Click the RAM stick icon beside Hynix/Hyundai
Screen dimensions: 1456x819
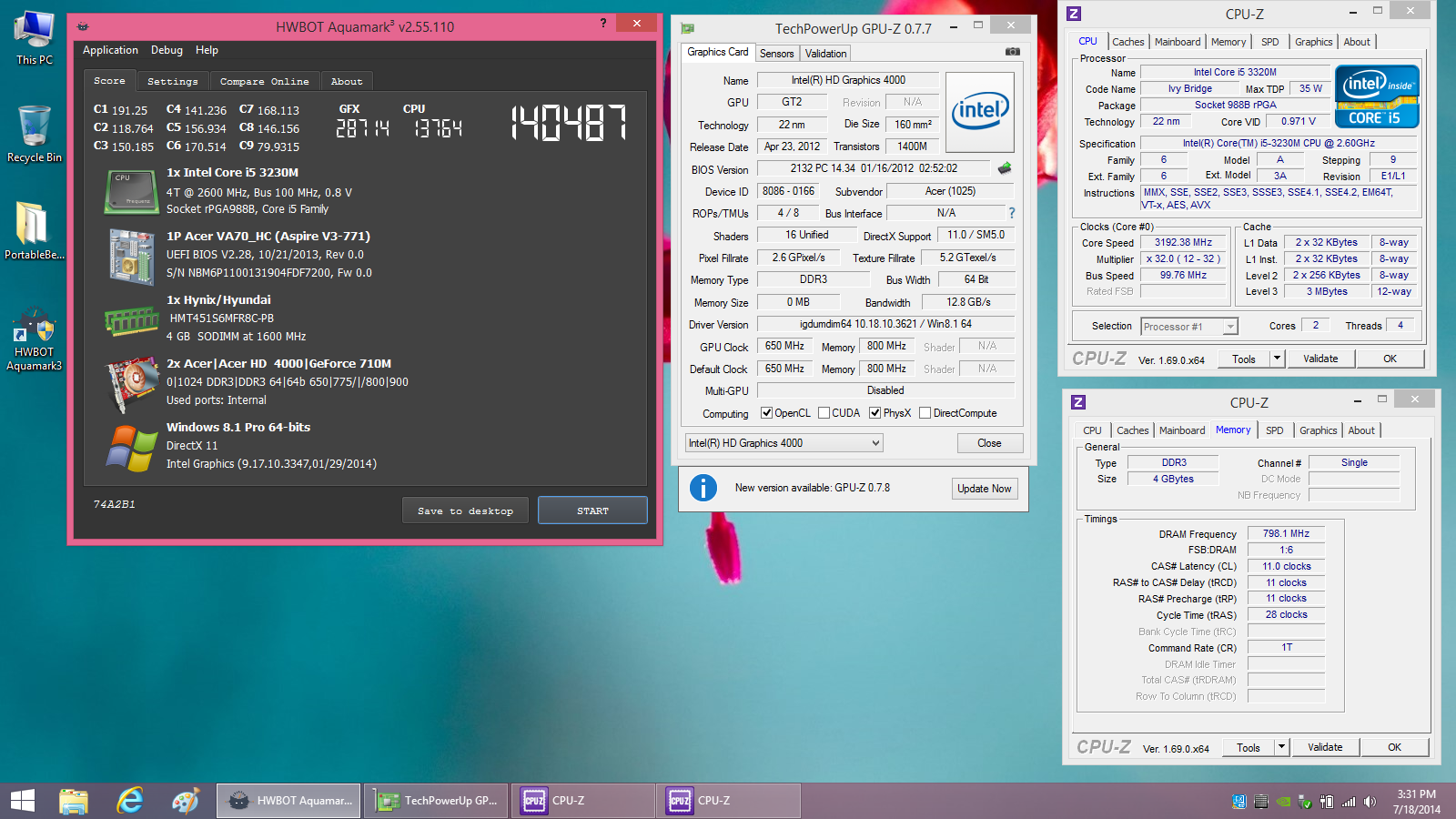[131, 320]
